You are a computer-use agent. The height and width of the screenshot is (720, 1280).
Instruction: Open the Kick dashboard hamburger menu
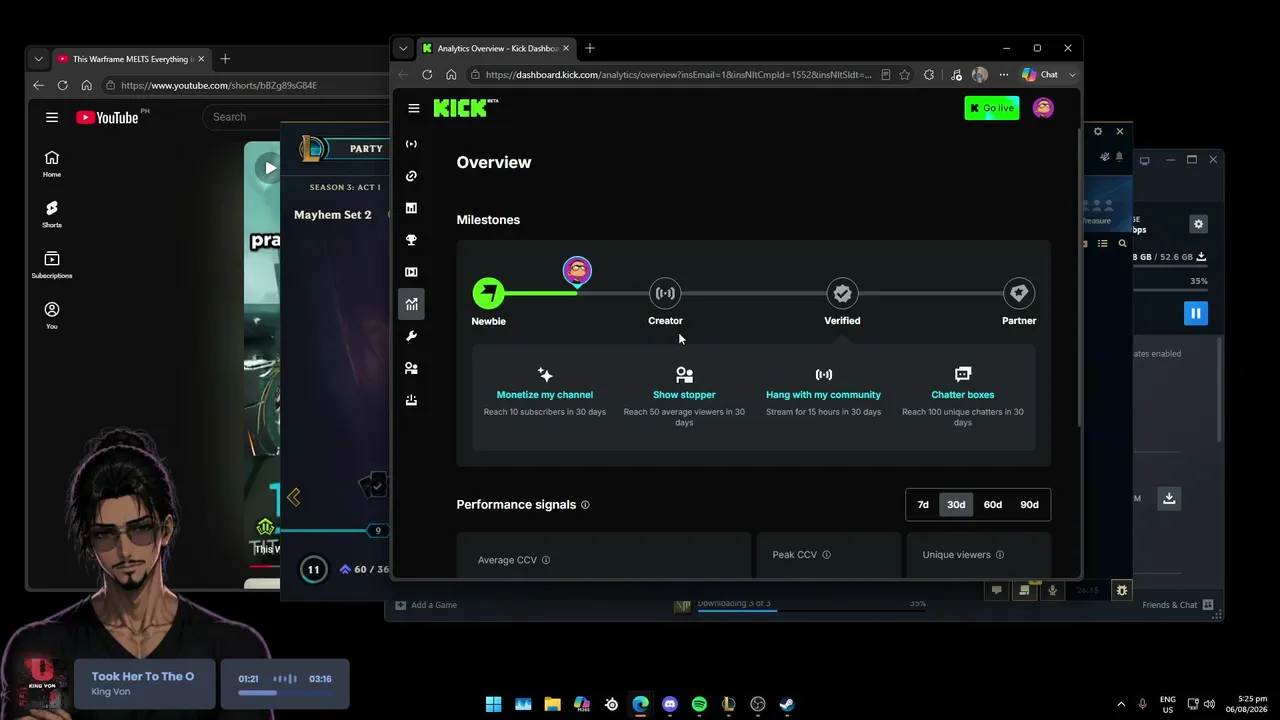tap(414, 108)
